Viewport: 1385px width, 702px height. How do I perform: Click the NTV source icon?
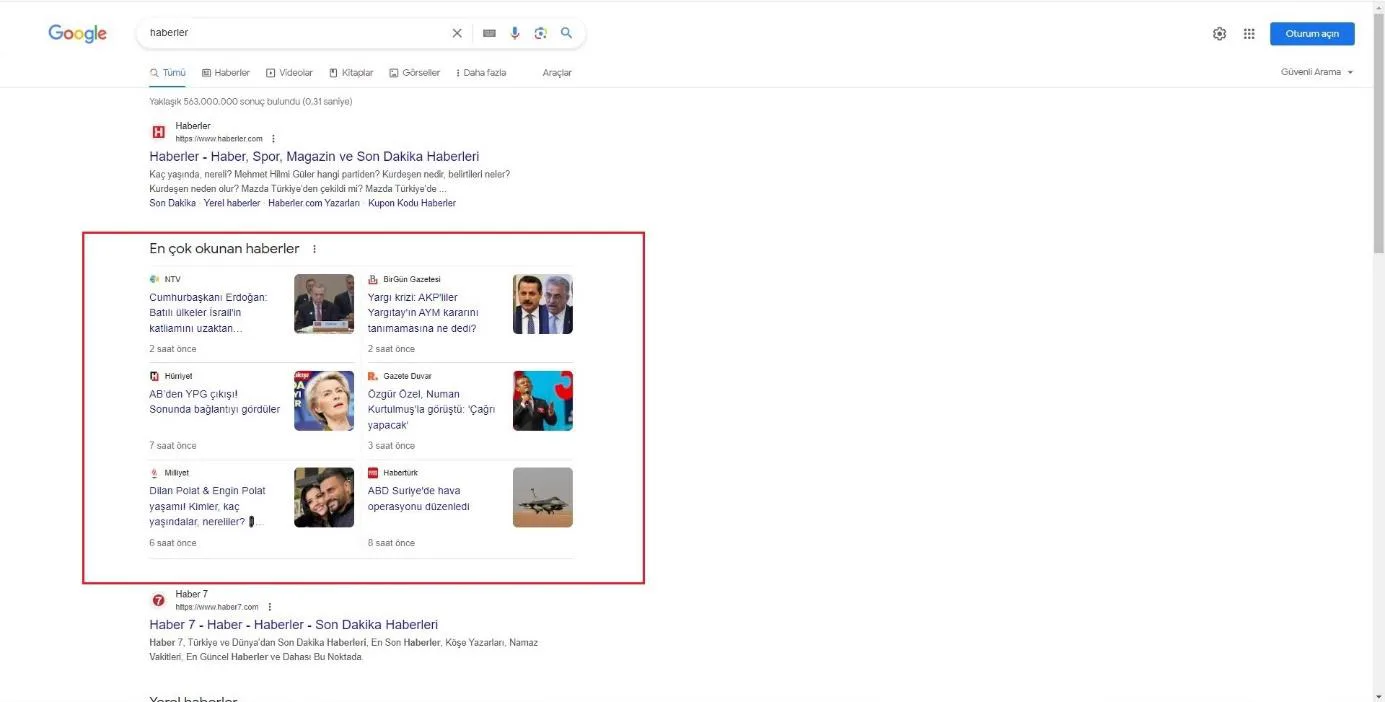coord(154,279)
